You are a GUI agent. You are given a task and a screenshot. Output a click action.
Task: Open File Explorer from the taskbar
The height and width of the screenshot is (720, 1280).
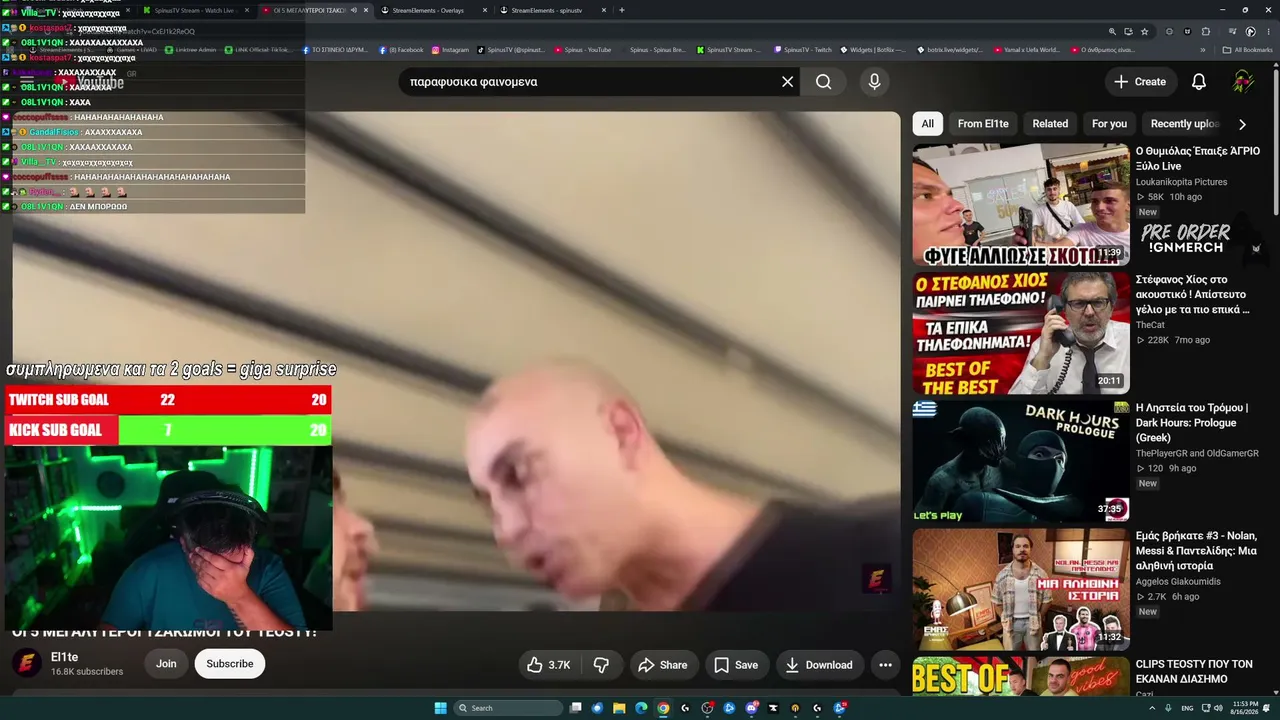coord(619,708)
